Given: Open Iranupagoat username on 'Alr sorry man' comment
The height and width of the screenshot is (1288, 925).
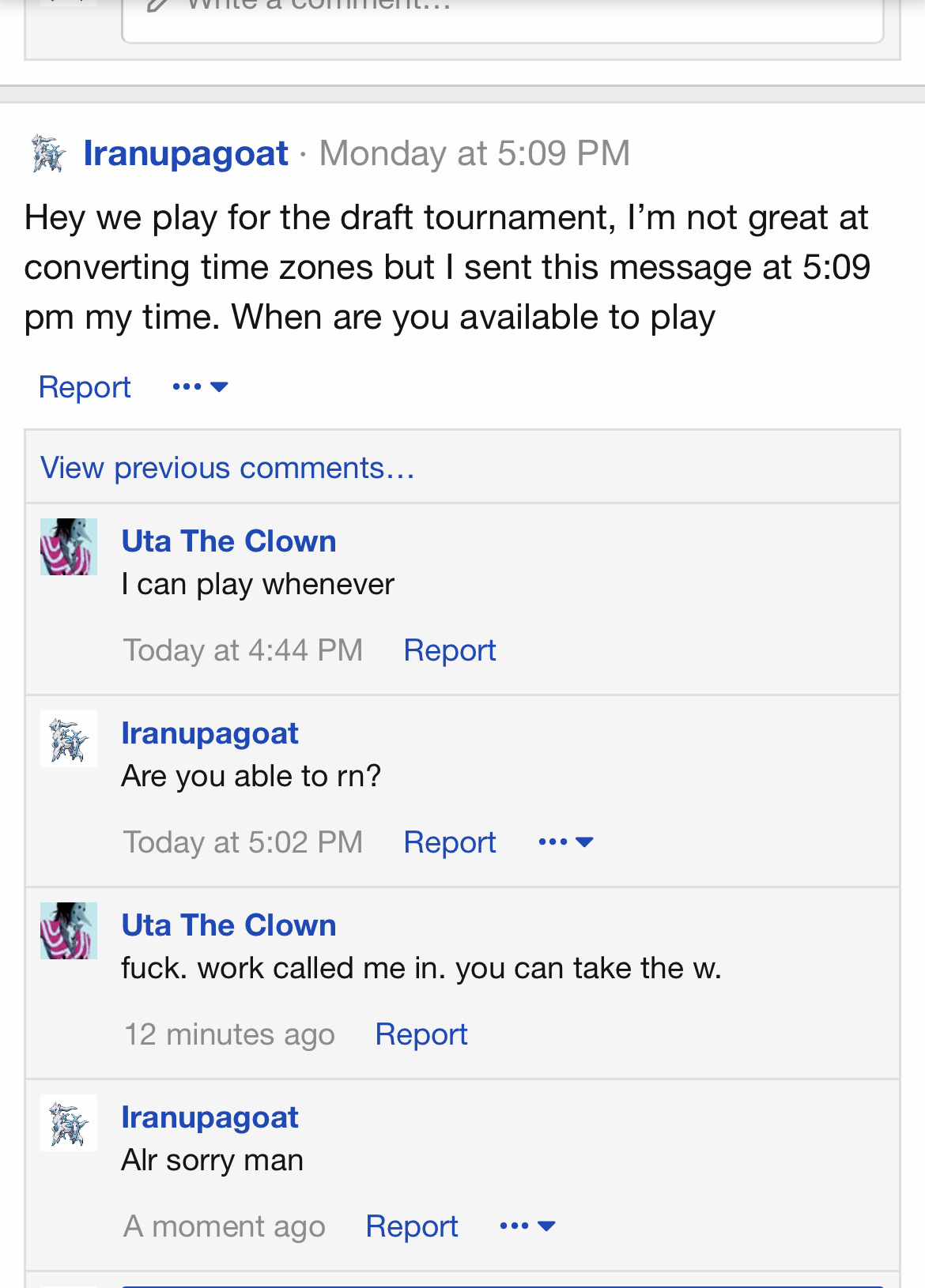Looking at the screenshot, I should [210, 1117].
